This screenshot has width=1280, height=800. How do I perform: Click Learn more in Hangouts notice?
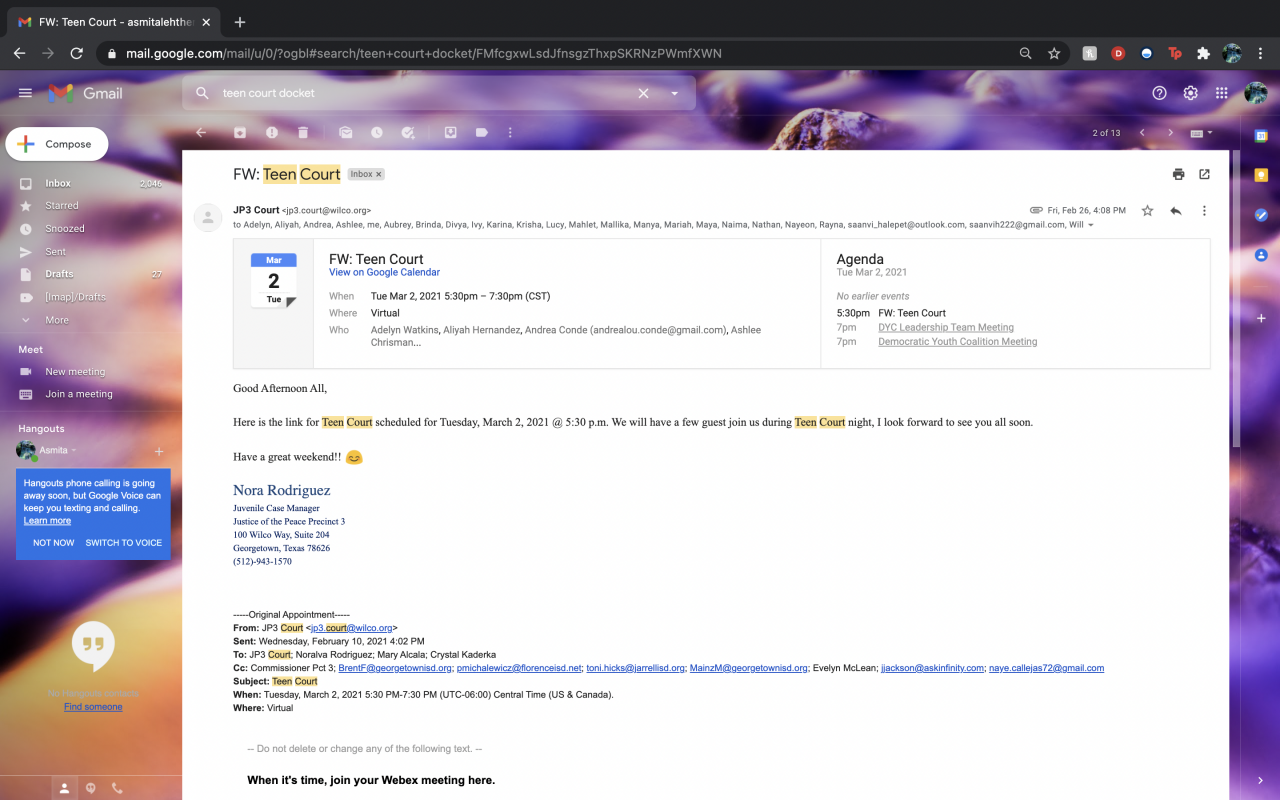point(47,521)
